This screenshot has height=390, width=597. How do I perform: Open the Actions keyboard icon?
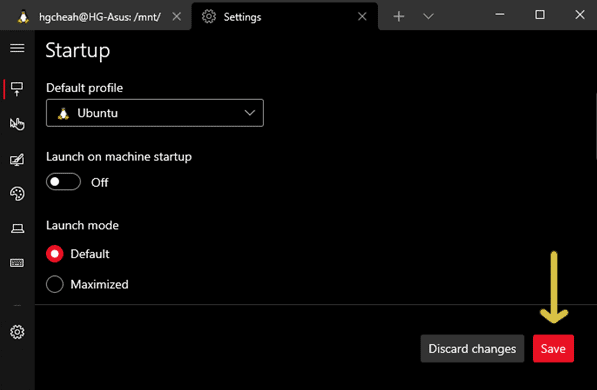(x=17, y=263)
